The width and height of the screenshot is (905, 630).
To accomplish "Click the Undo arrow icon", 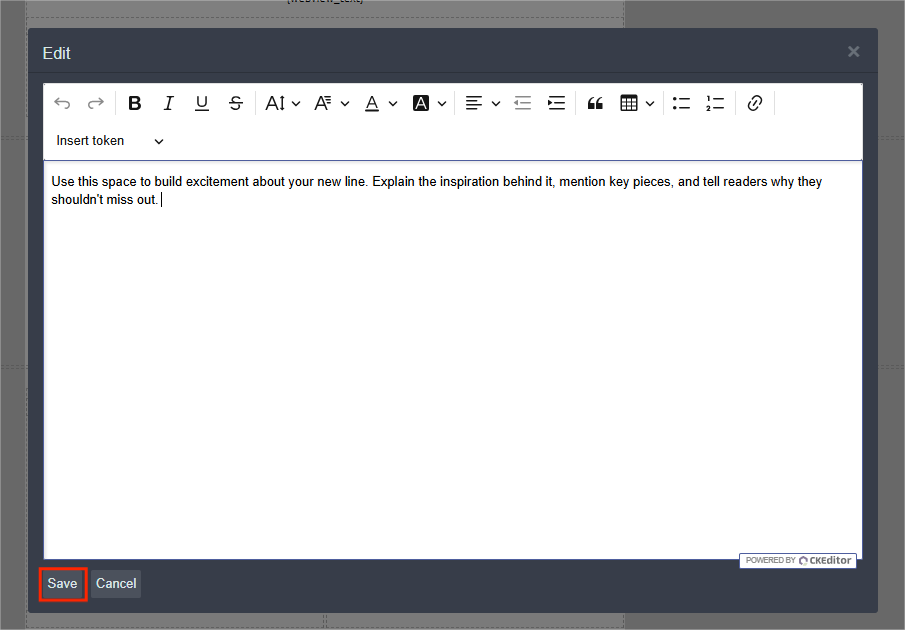I will pyautogui.click(x=62, y=103).
